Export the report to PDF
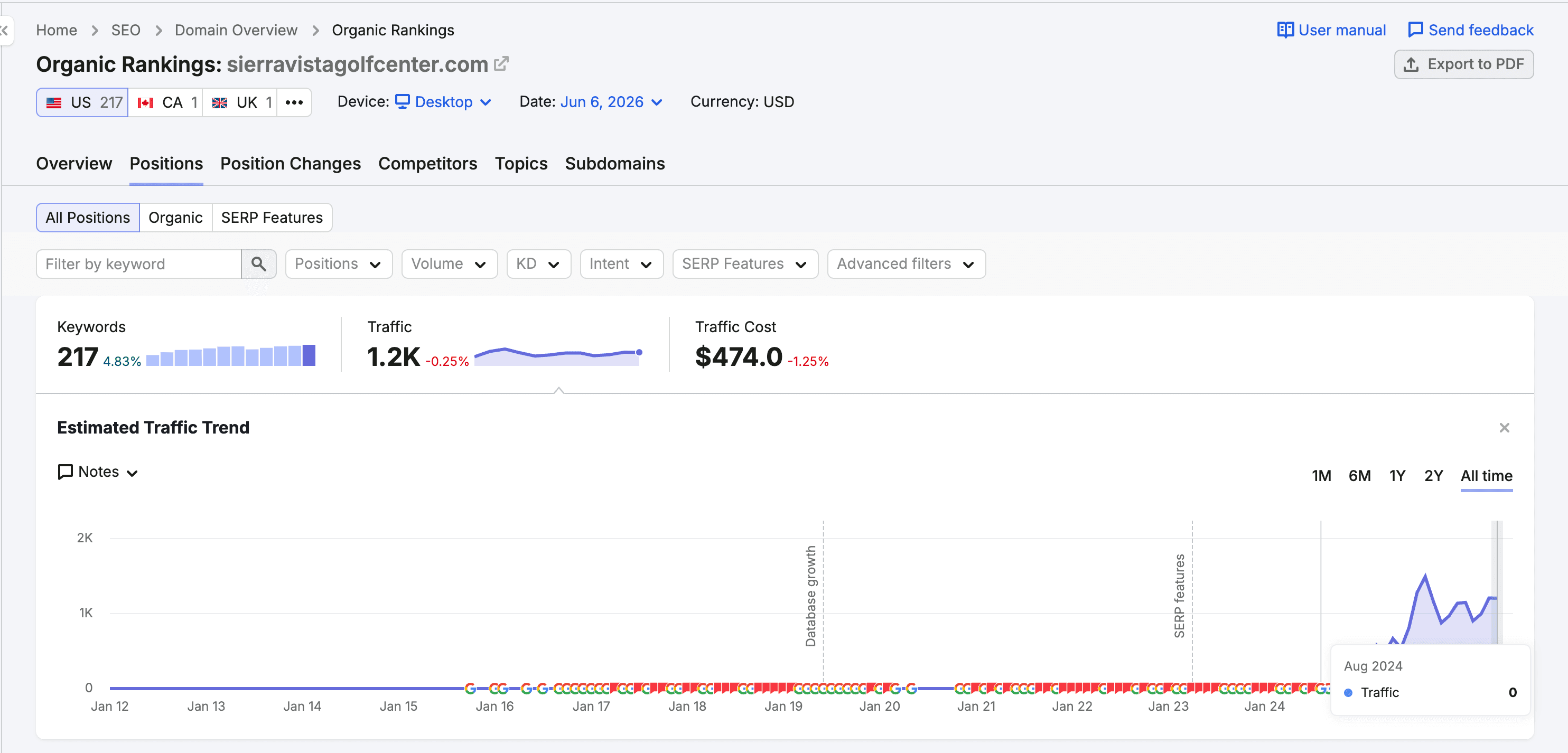Screen dimensions: 1568x753 1463,64
